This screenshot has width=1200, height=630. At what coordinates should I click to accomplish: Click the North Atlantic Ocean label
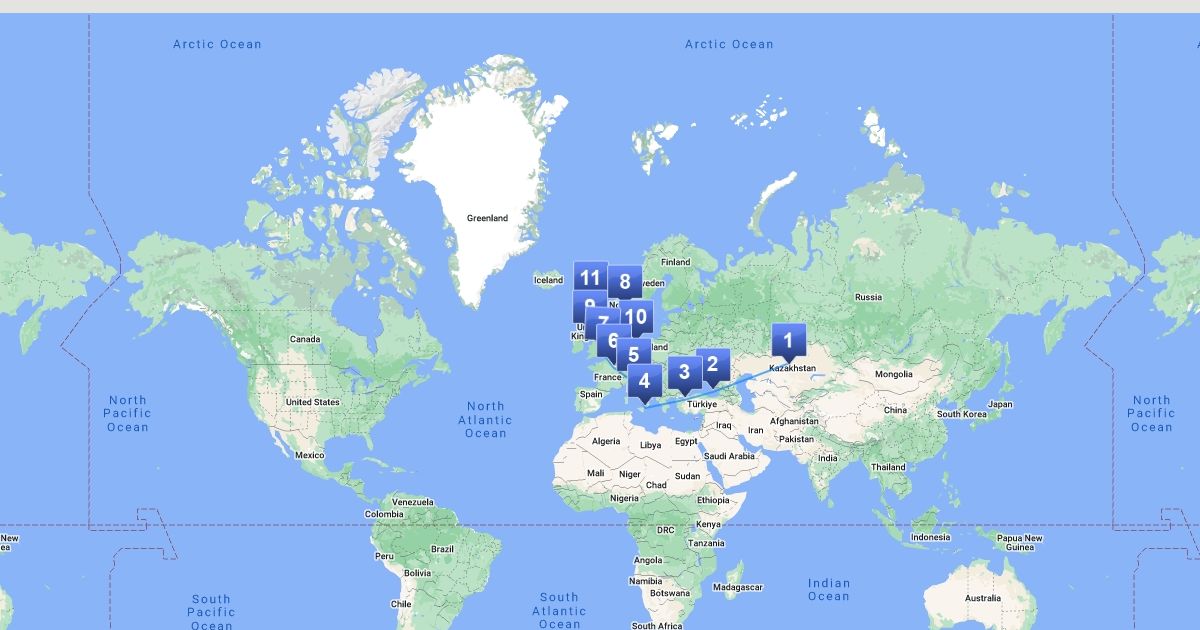pyautogui.click(x=486, y=420)
